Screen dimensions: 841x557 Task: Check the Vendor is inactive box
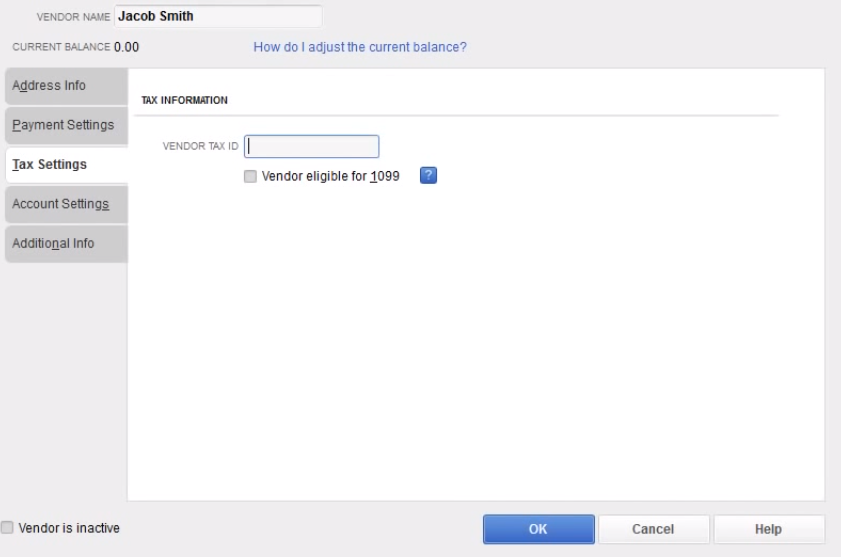click(x=8, y=528)
